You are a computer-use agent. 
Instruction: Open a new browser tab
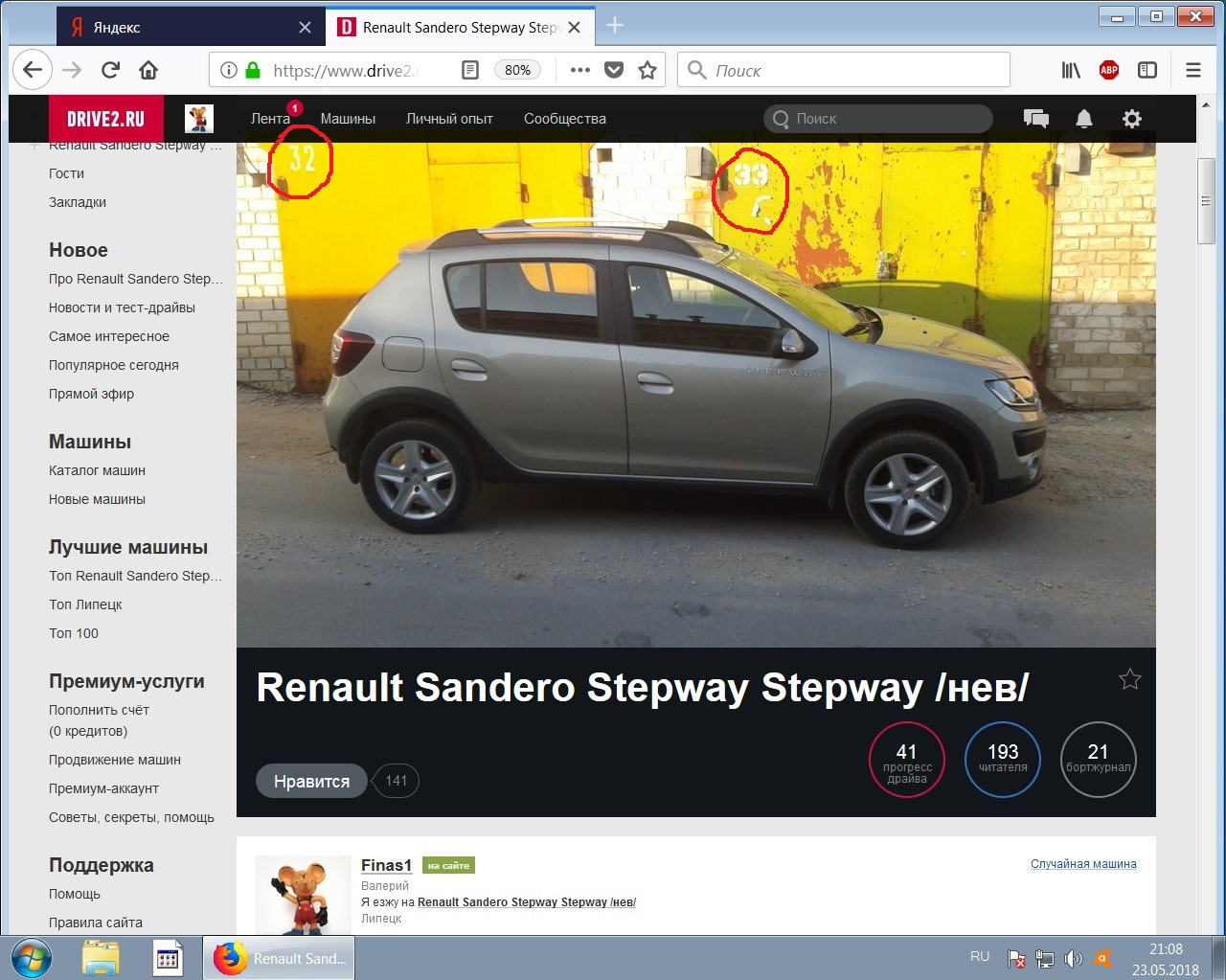(615, 26)
